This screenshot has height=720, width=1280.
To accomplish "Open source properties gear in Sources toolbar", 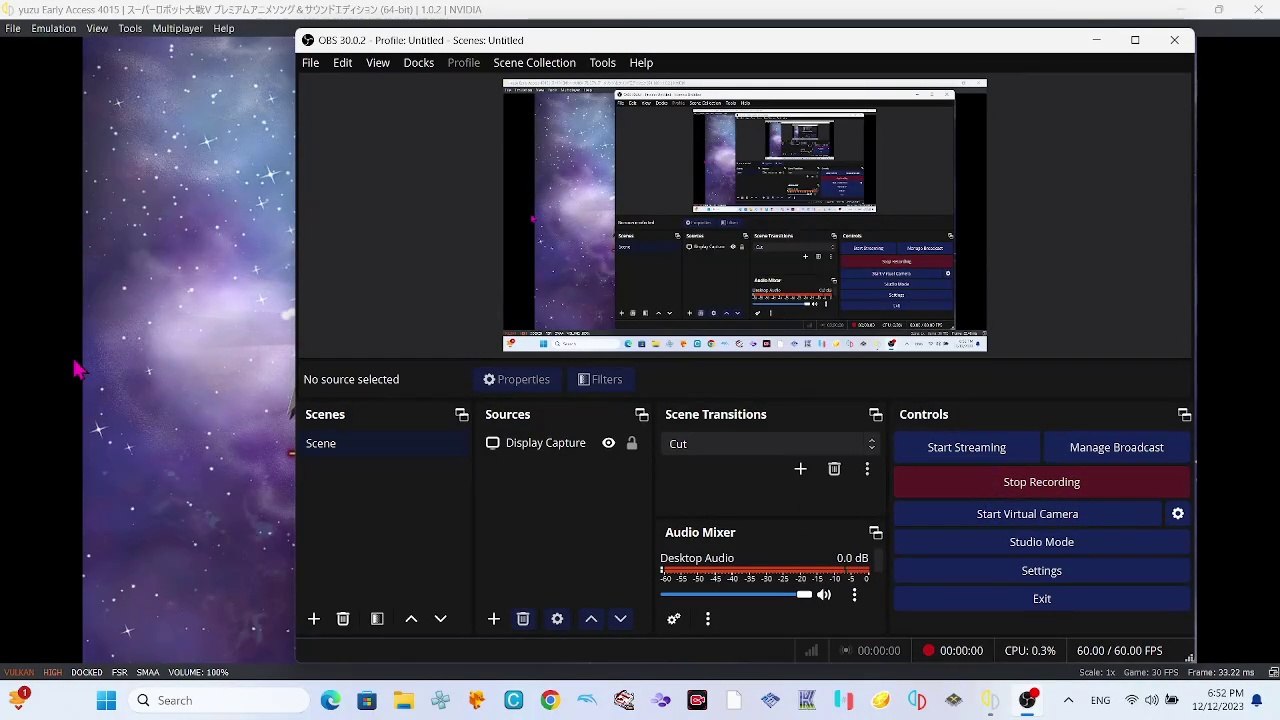I will pyautogui.click(x=557, y=619).
